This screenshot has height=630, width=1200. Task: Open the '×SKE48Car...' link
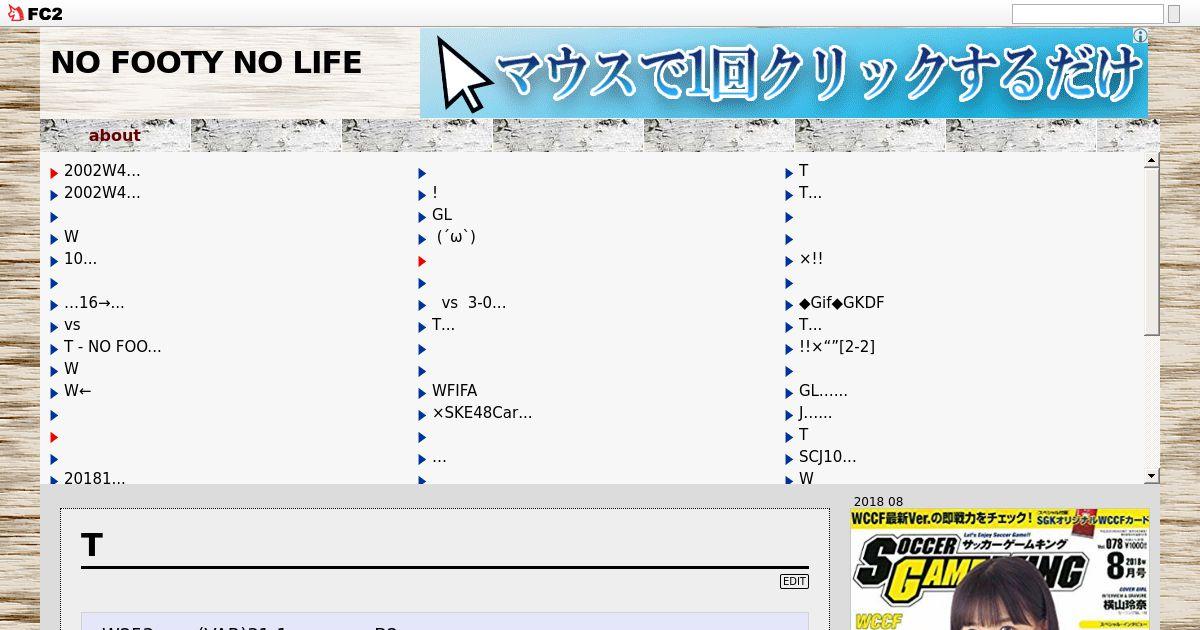click(x=482, y=412)
